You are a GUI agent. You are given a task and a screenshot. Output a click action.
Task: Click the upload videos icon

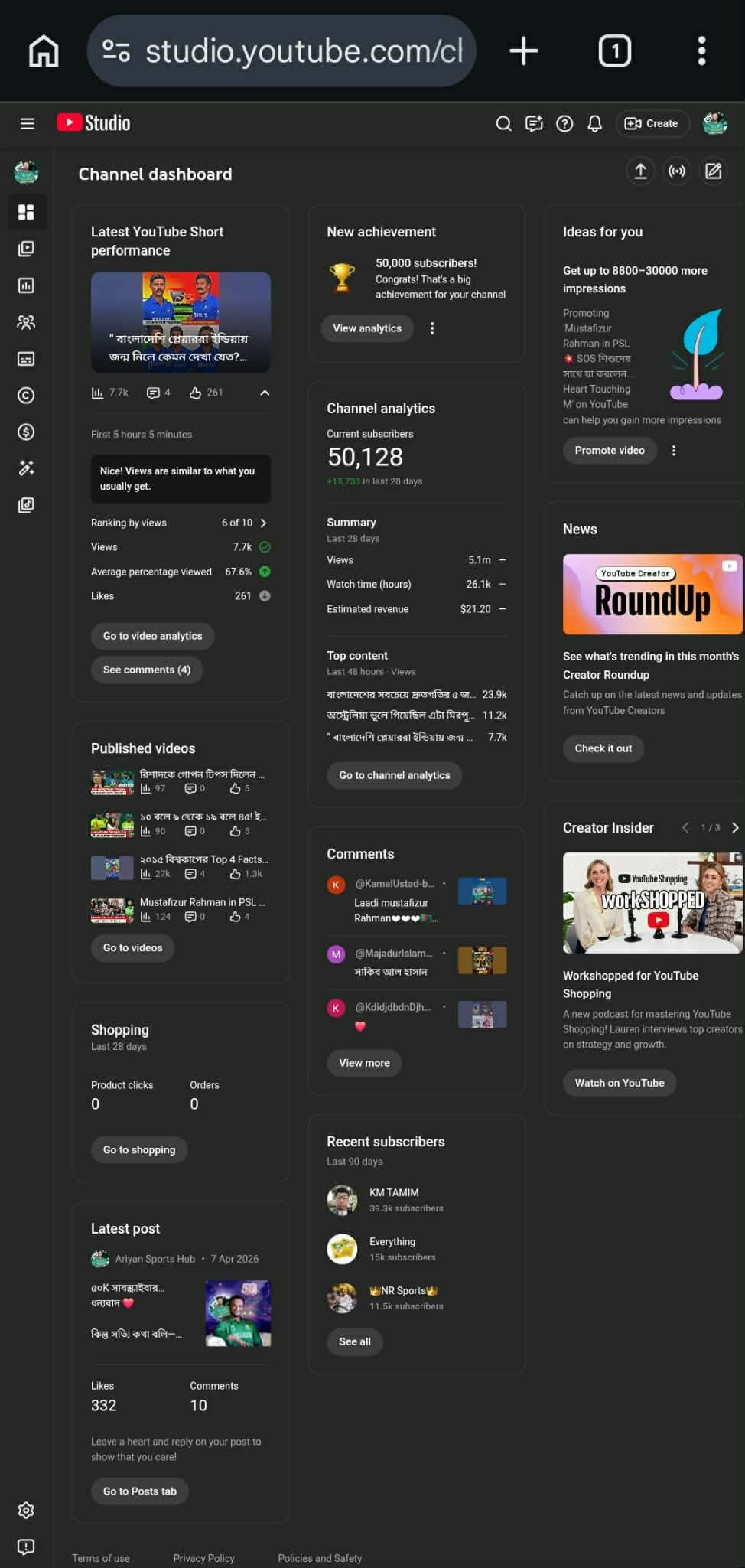point(641,171)
